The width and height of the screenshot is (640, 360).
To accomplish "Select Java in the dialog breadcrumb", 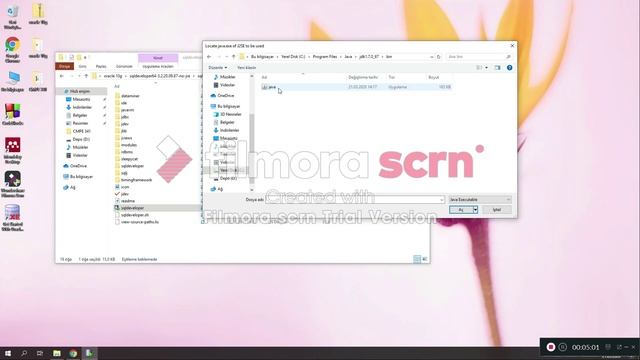I will [348, 57].
